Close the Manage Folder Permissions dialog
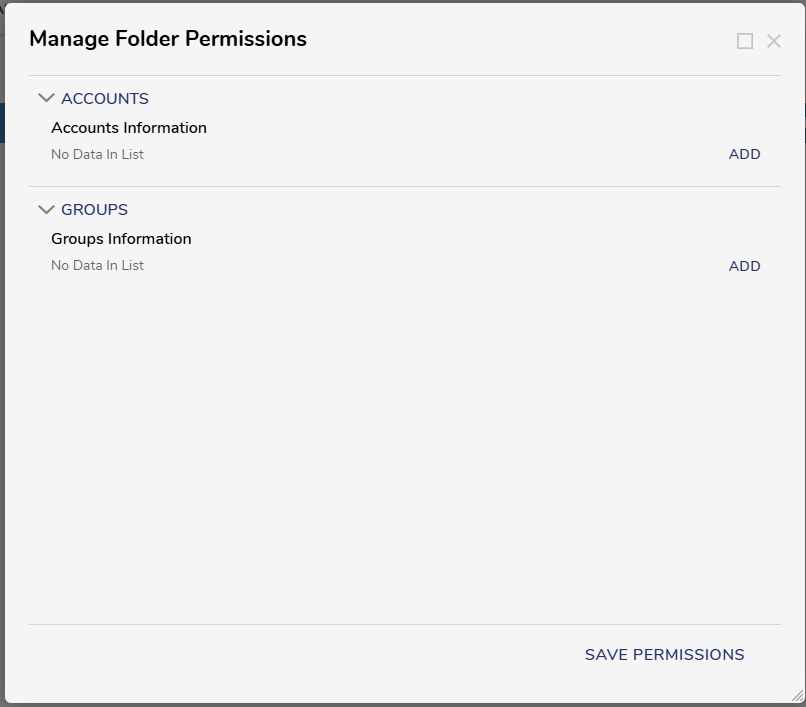 tap(774, 41)
